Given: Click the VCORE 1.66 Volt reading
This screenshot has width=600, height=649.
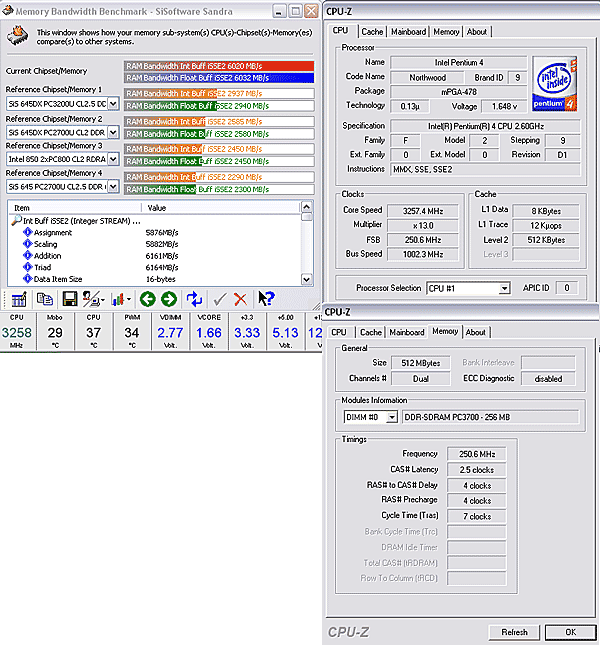Looking at the screenshot, I should tap(209, 331).
